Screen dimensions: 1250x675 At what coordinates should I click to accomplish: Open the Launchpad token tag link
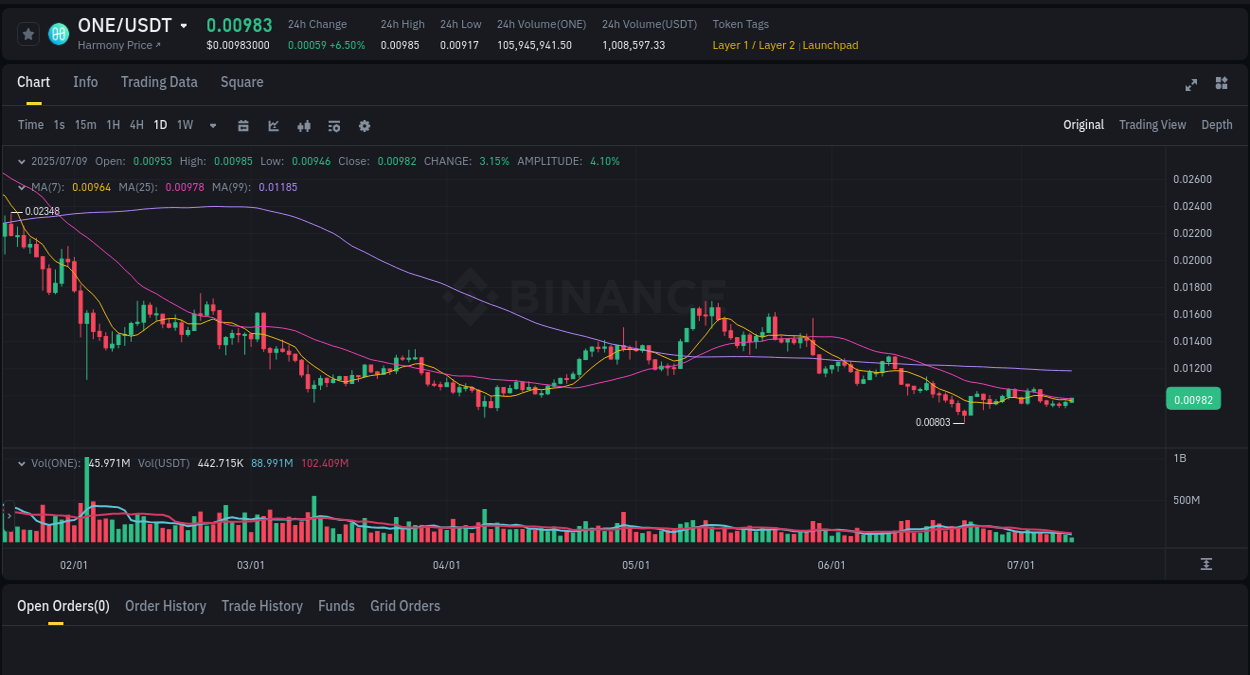tap(830, 45)
